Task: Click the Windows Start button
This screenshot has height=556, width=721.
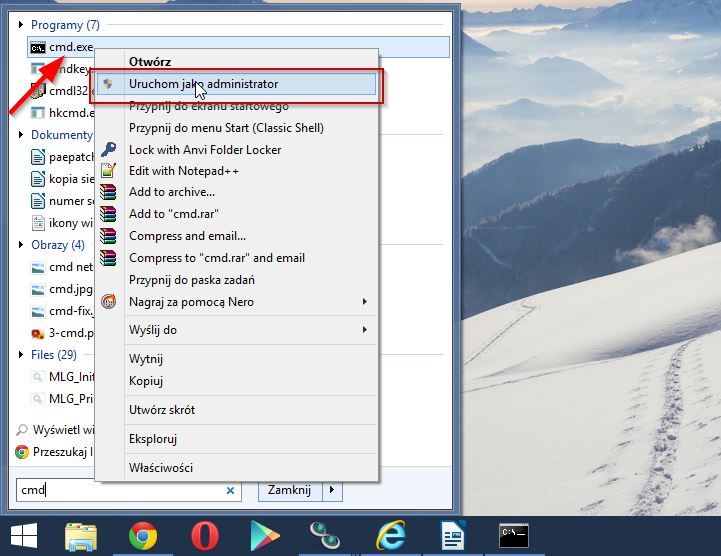Action: pyautogui.click(x=24, y=536)
